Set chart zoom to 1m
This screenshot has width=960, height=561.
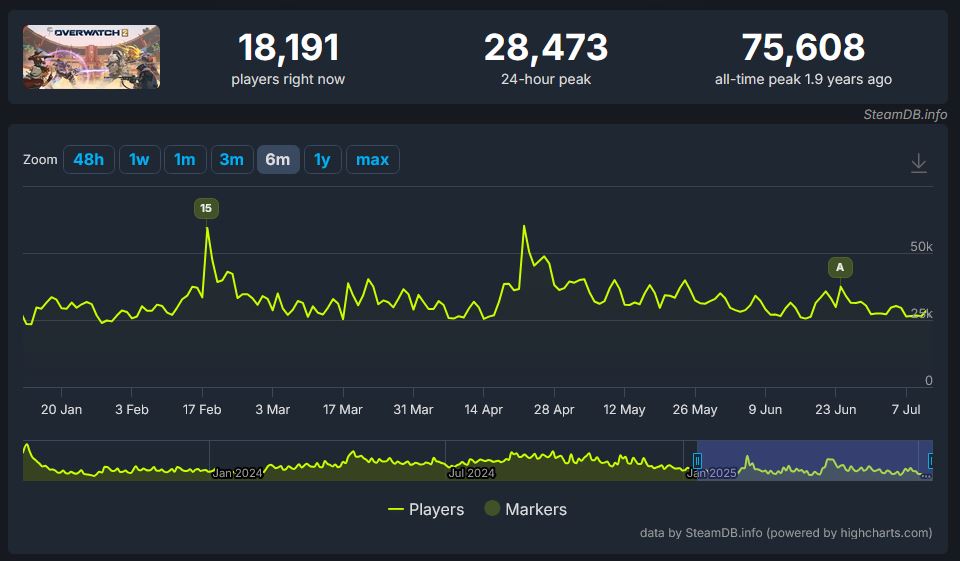[185, 159]
